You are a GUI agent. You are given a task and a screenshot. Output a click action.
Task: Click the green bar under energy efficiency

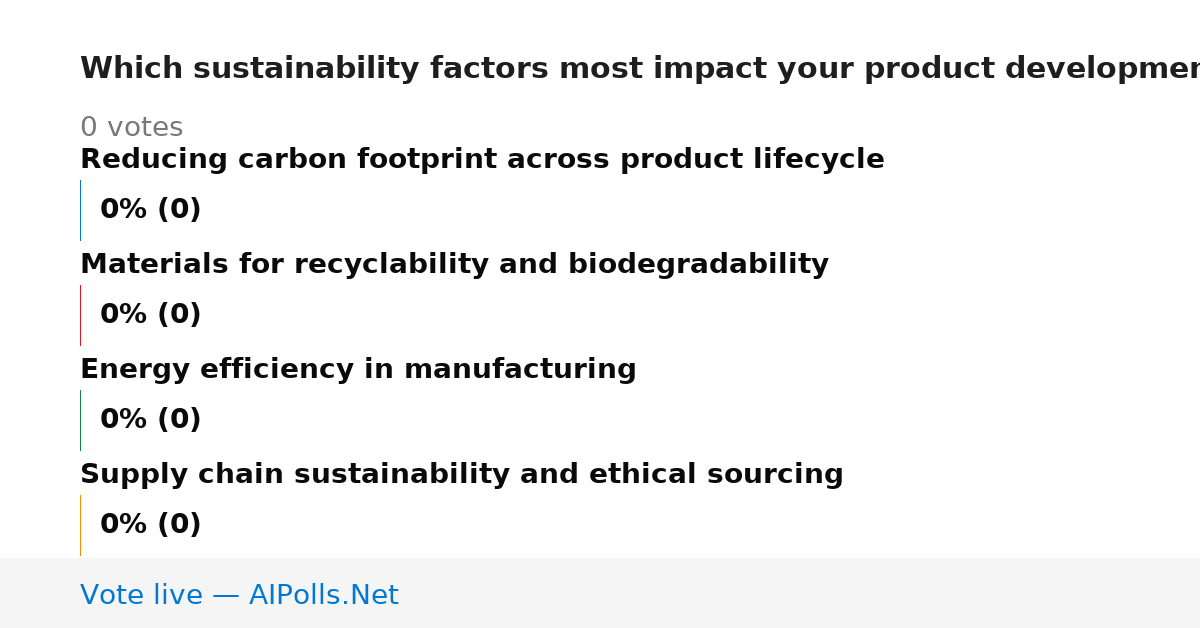coord(80,420)
